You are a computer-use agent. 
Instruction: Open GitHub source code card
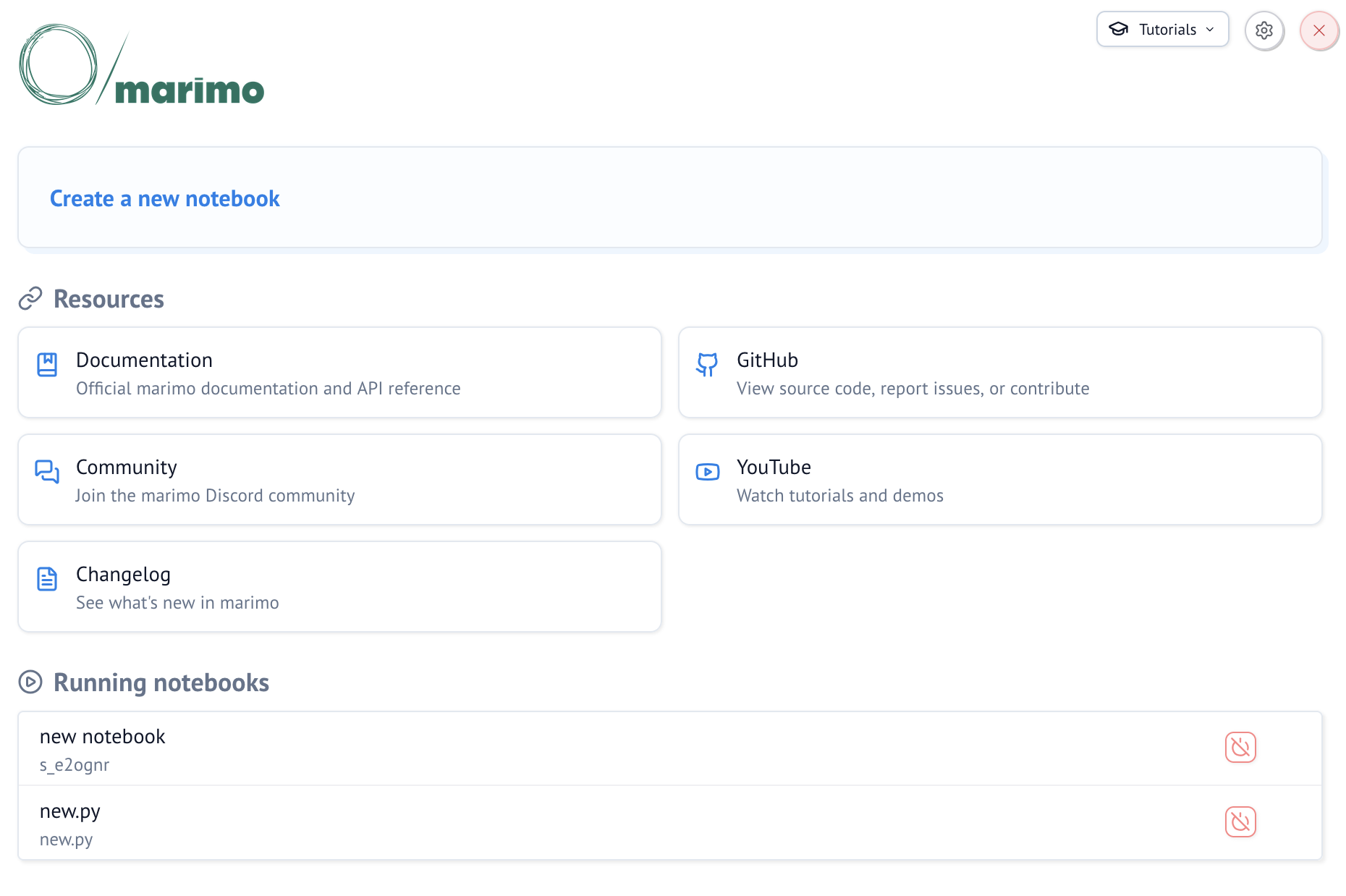pyautogui.click(x=999, y=373)
